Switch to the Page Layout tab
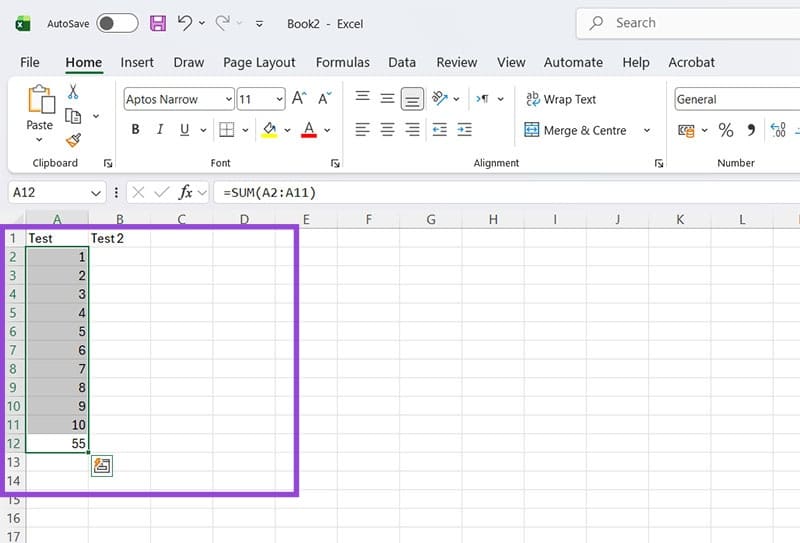The height and width of the screenshot is (543, 800). click(x=259, y=62)
